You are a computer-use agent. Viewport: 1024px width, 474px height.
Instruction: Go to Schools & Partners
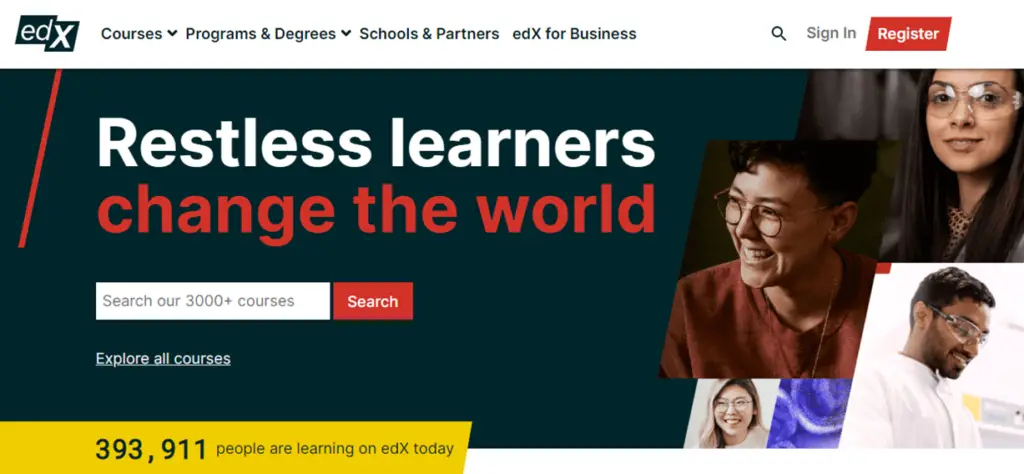(429, 33)
